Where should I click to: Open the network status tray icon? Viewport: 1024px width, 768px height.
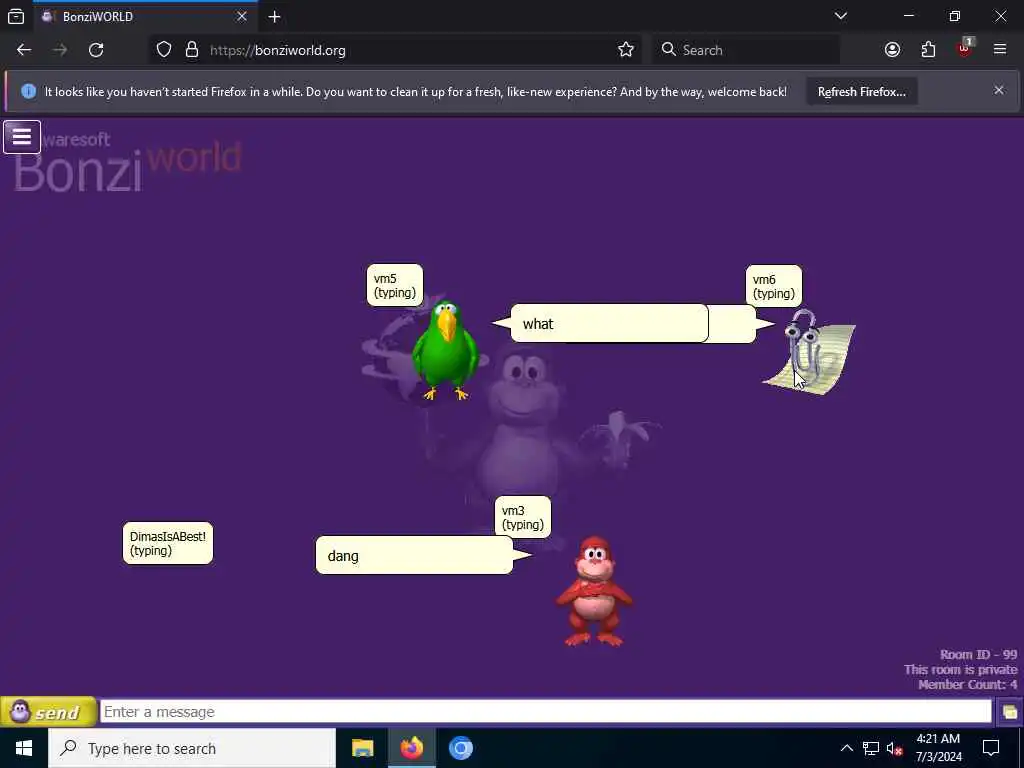point(871,748)
